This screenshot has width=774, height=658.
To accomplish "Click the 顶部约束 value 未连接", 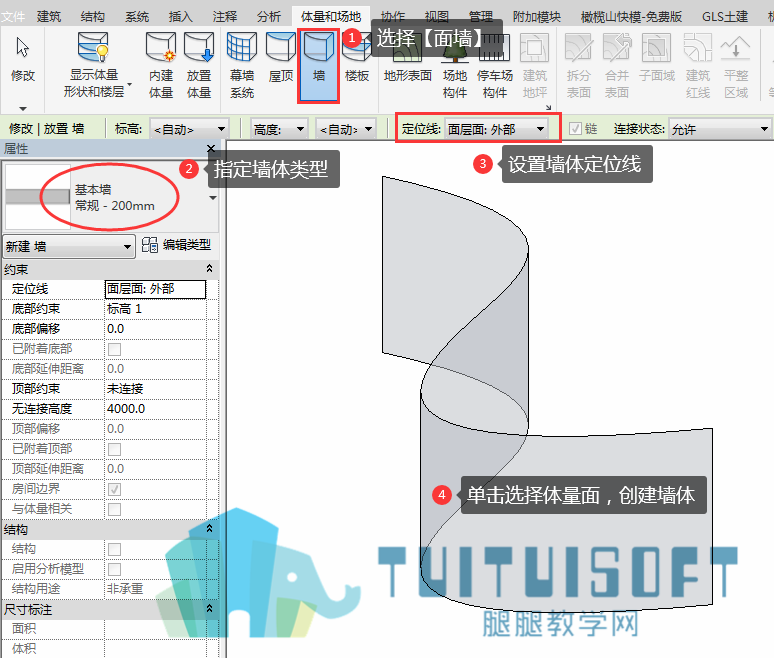I will click(155, 388).
